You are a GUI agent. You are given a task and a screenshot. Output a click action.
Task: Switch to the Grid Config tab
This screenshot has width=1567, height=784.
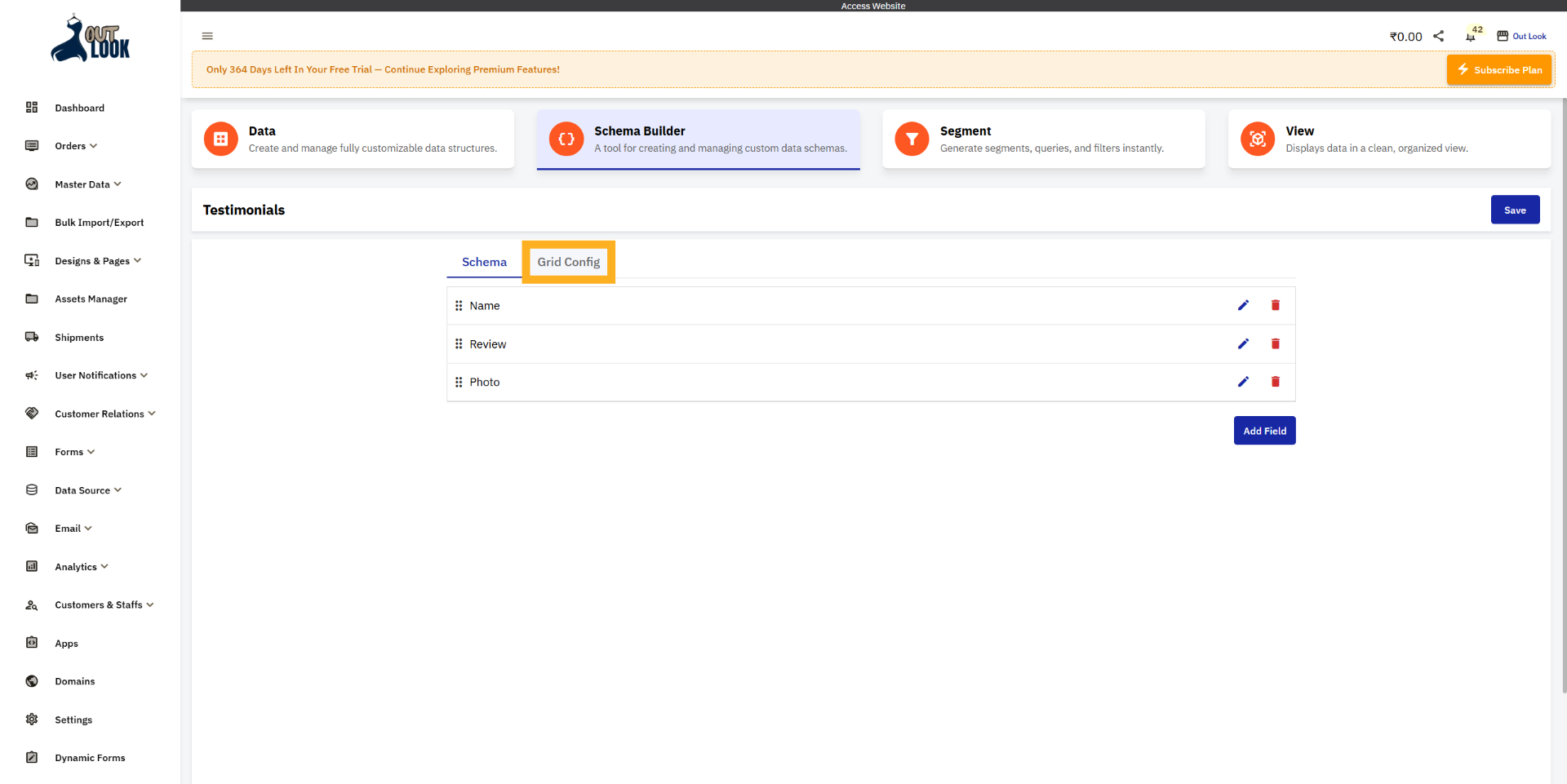568,262
